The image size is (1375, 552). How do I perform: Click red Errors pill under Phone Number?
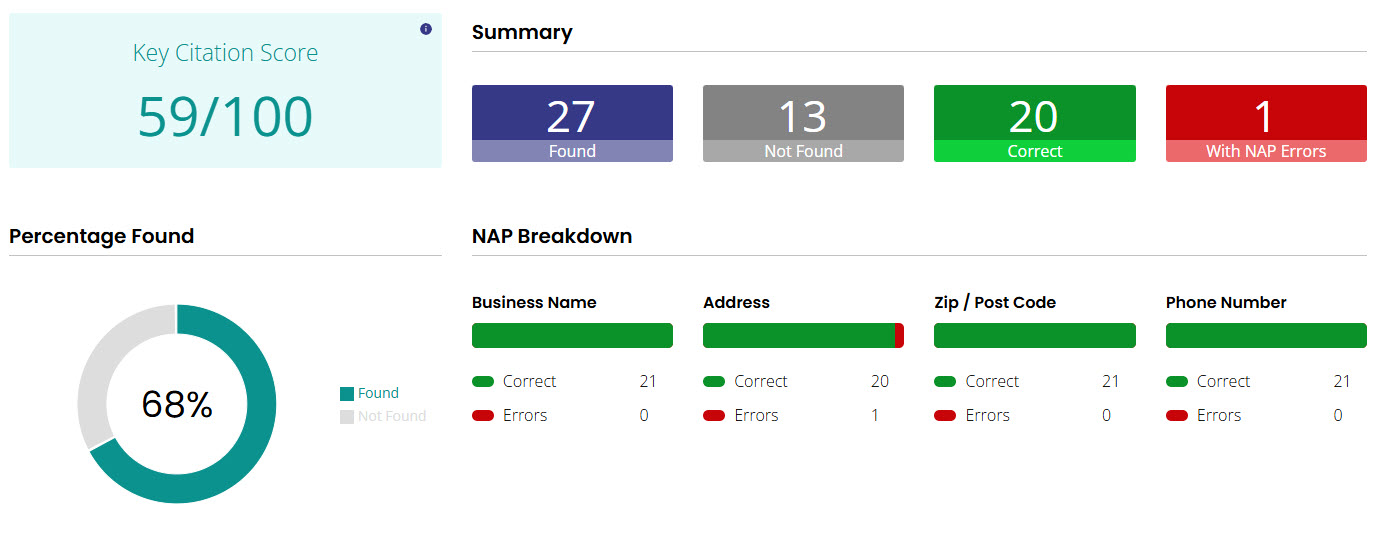(1177, 415)
